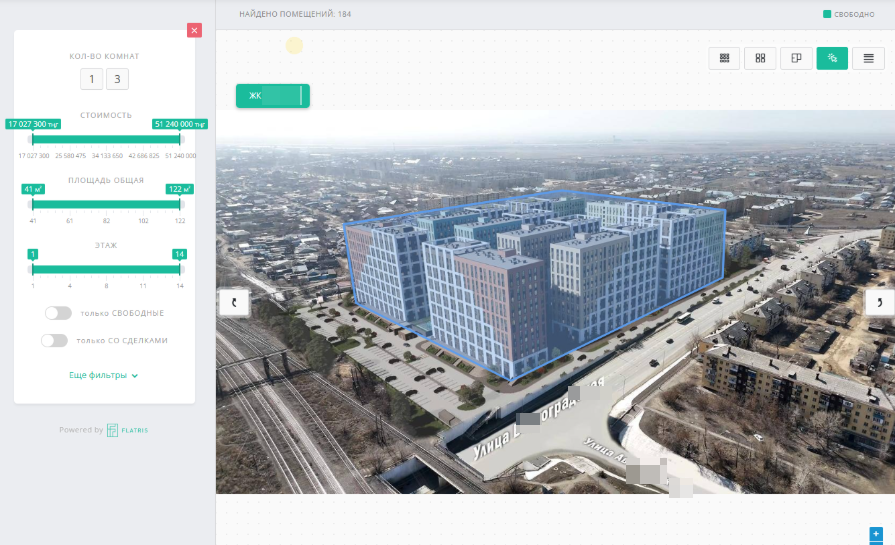The height and width of the screenshot is (545, 895).
Task: Select 1 room count filter
Action: tap(92, 80)
